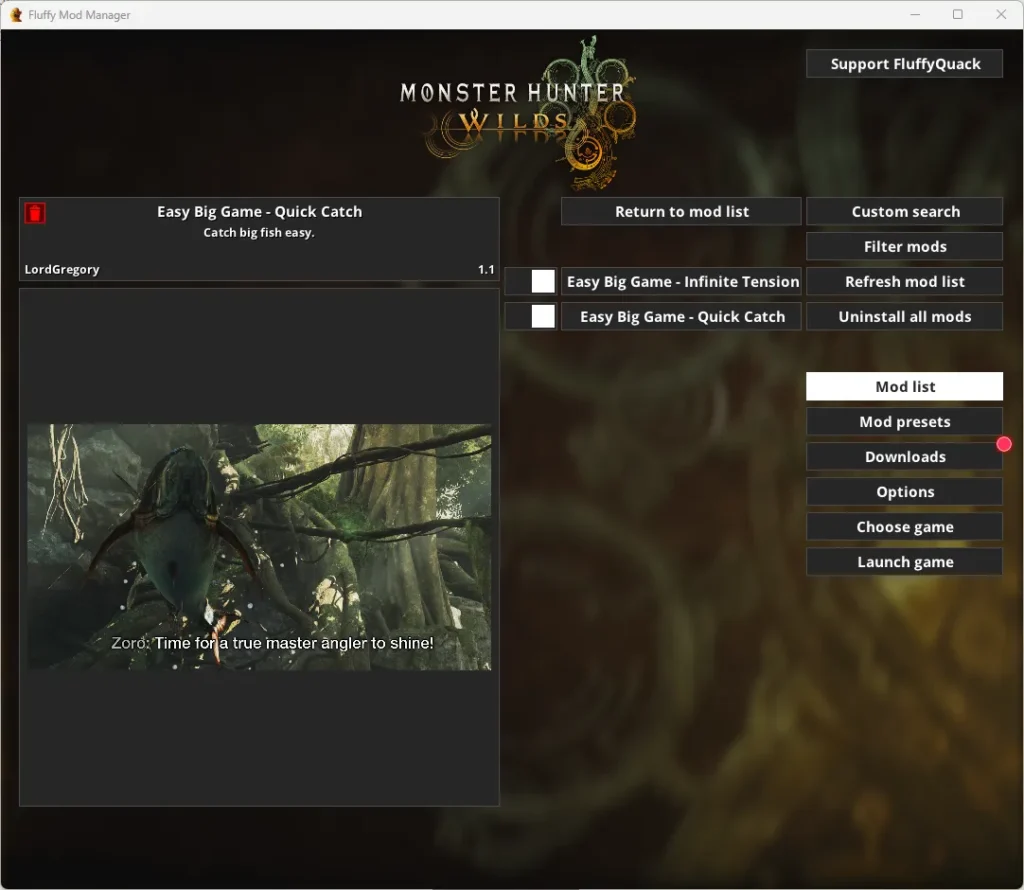Viewport: 1024px width, 890px height.
Task: Open the Filter mods option
Action: pos(904,247)
